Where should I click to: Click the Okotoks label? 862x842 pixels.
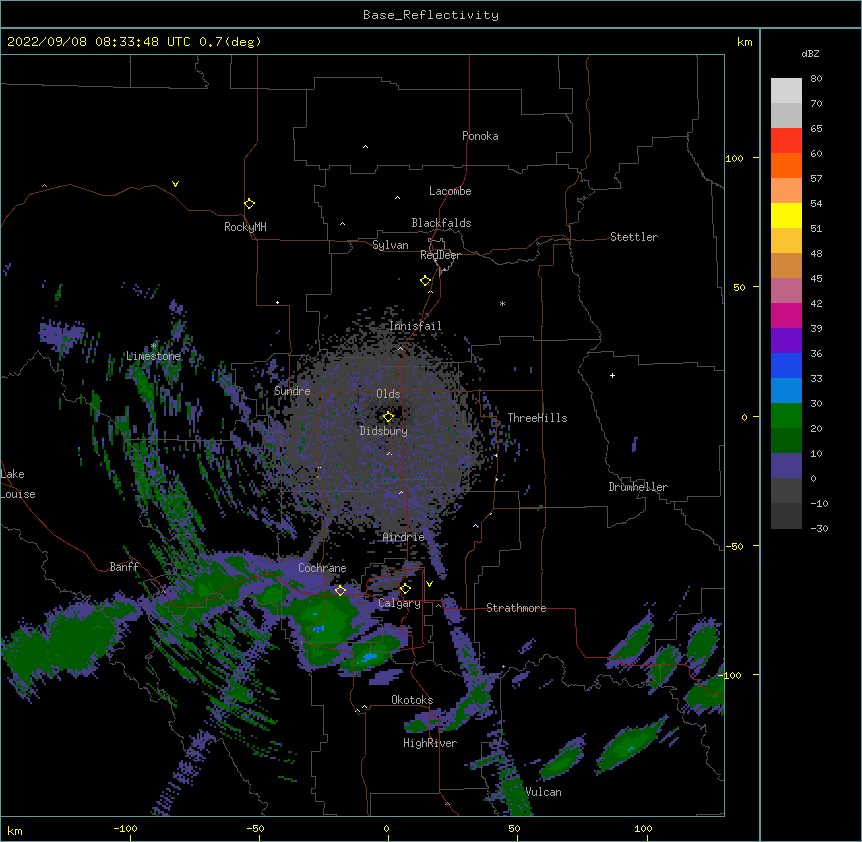point(412,700)
